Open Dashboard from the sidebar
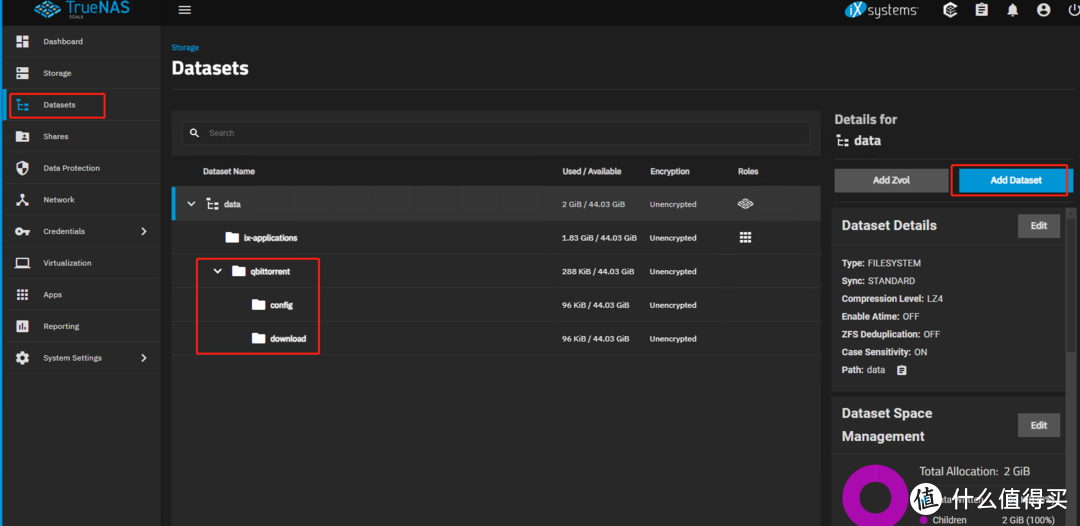 coord(62,42)
